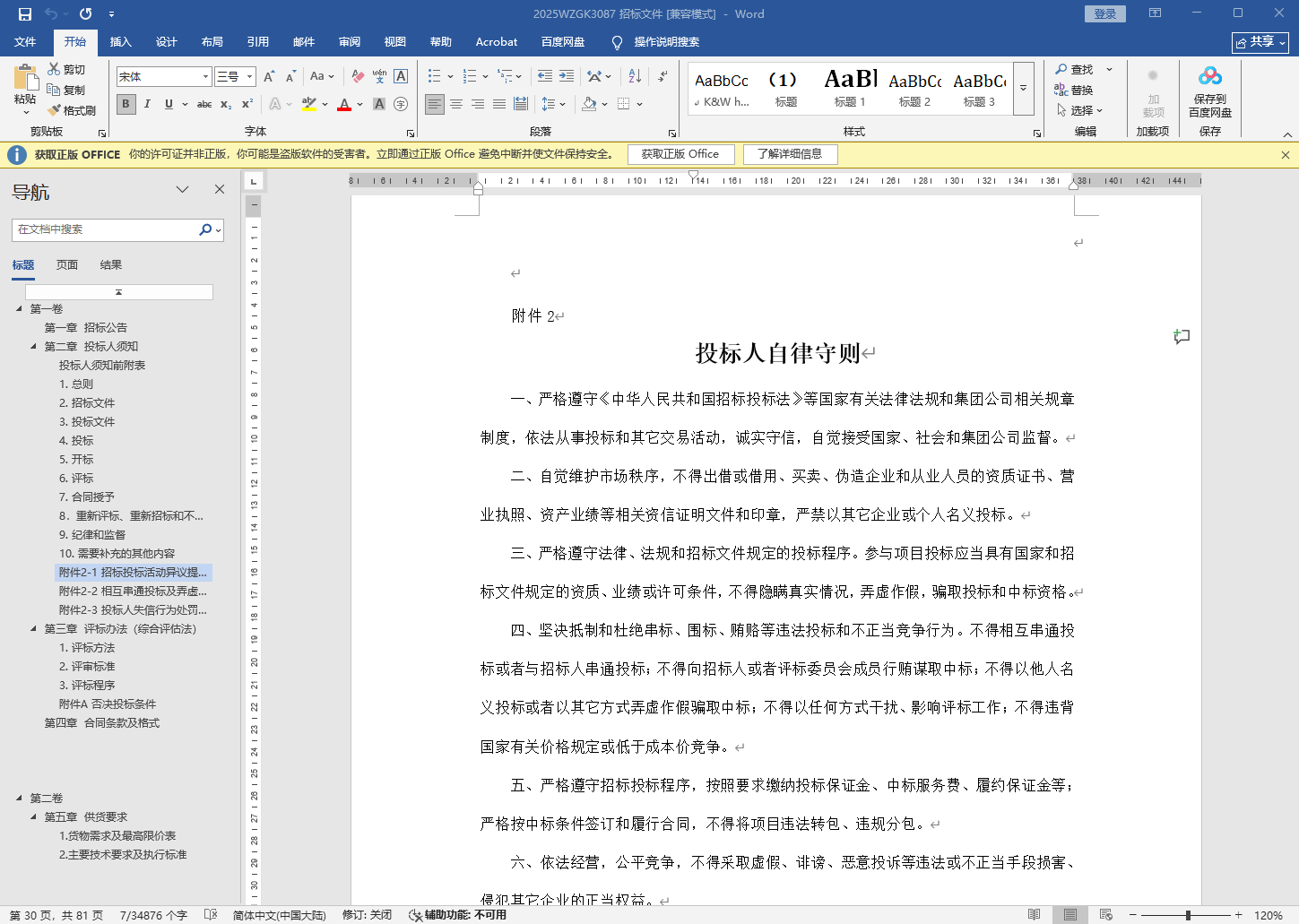Click the clear formatting eraser icon

tap(358, 76)
